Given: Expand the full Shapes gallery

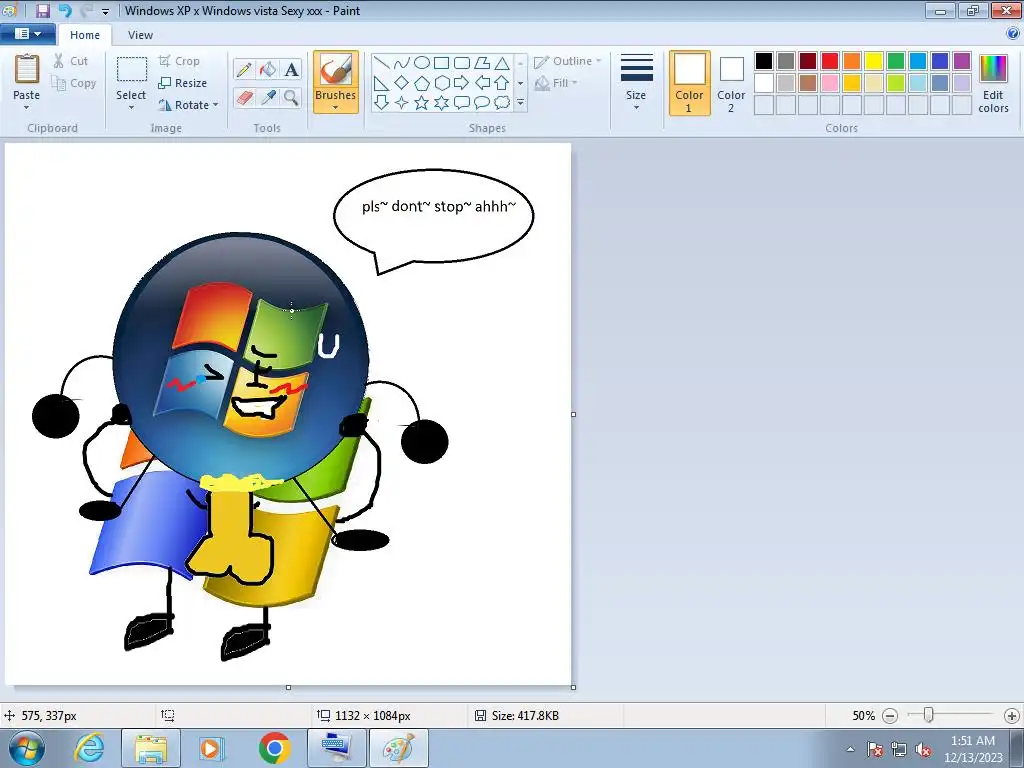Looking at the screenshot, I should 520,103.
